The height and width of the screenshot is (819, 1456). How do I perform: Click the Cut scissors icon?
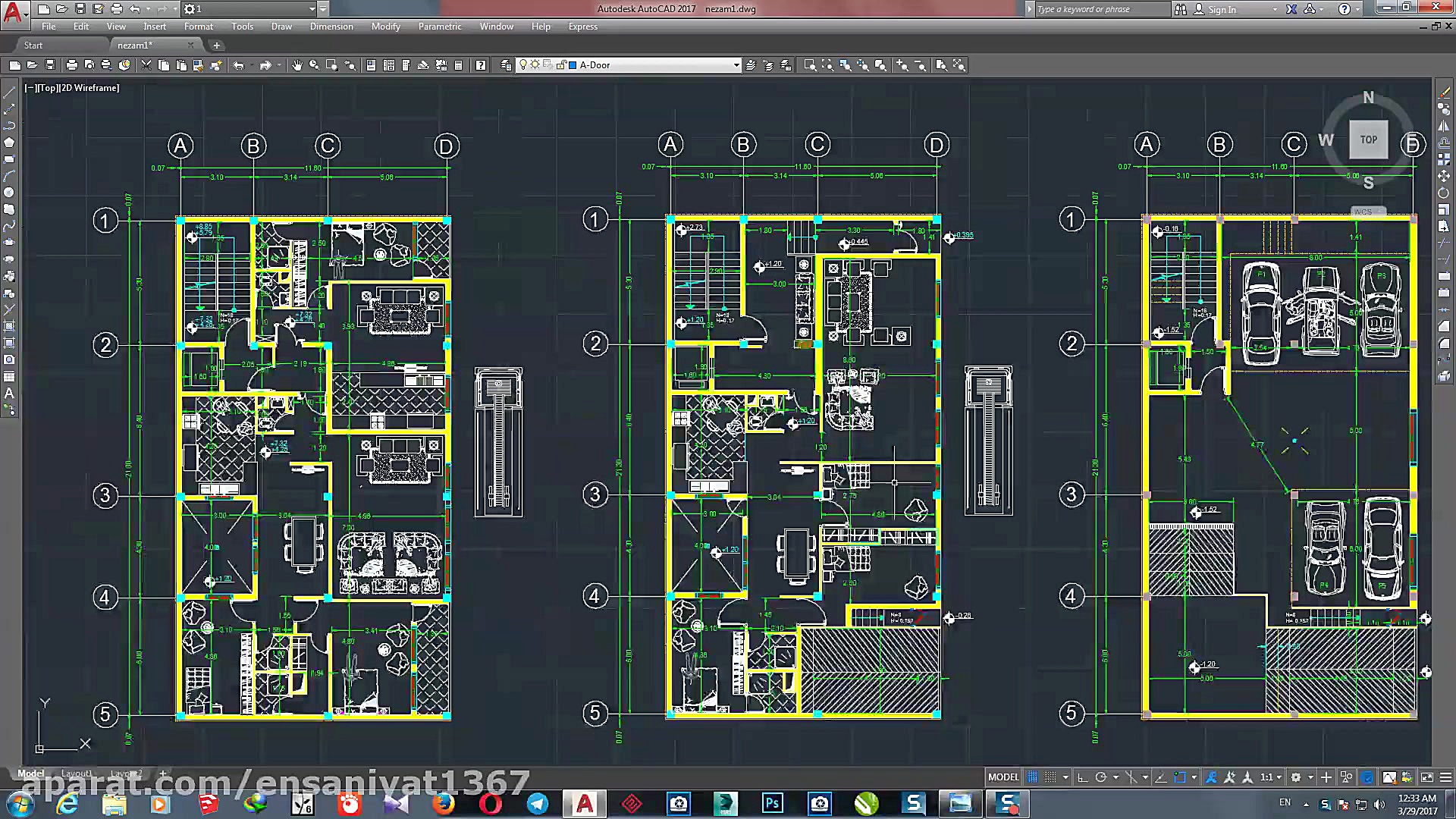click(146, 65)
